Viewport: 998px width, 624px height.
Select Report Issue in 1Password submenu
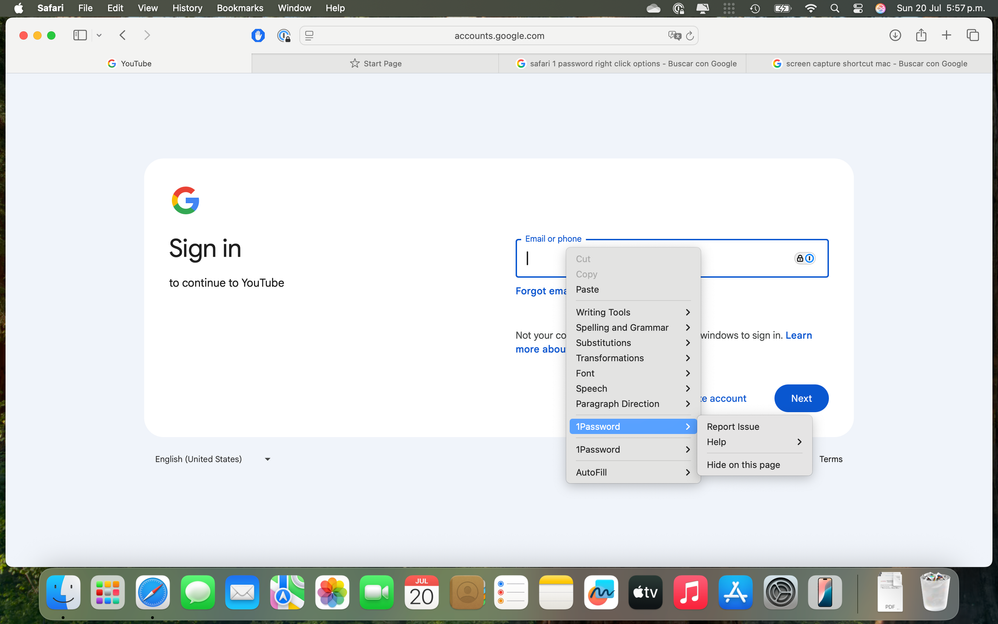[754, 427]
